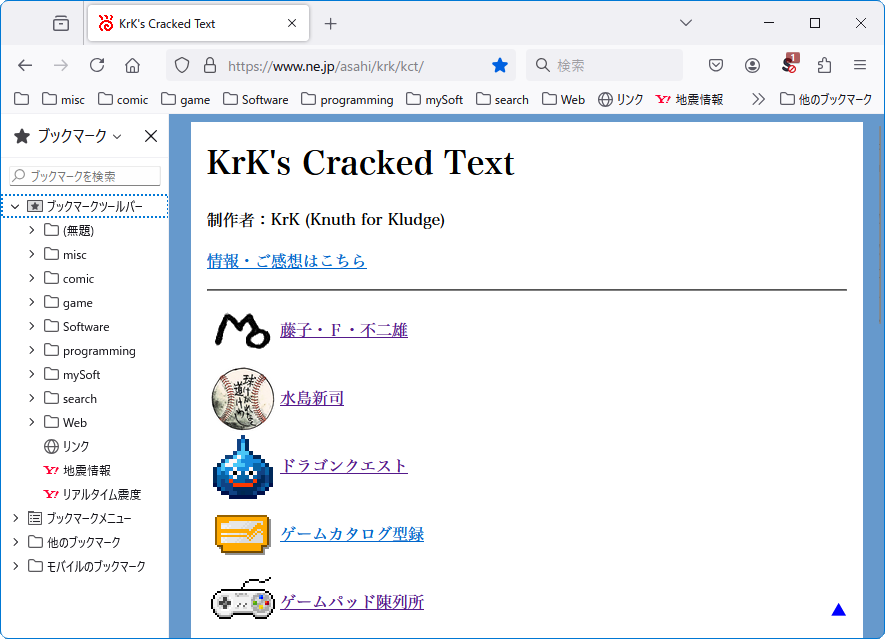Screen dimensions: 885x639
Task: Open the 水島新司 link
Action: [312, 399]
